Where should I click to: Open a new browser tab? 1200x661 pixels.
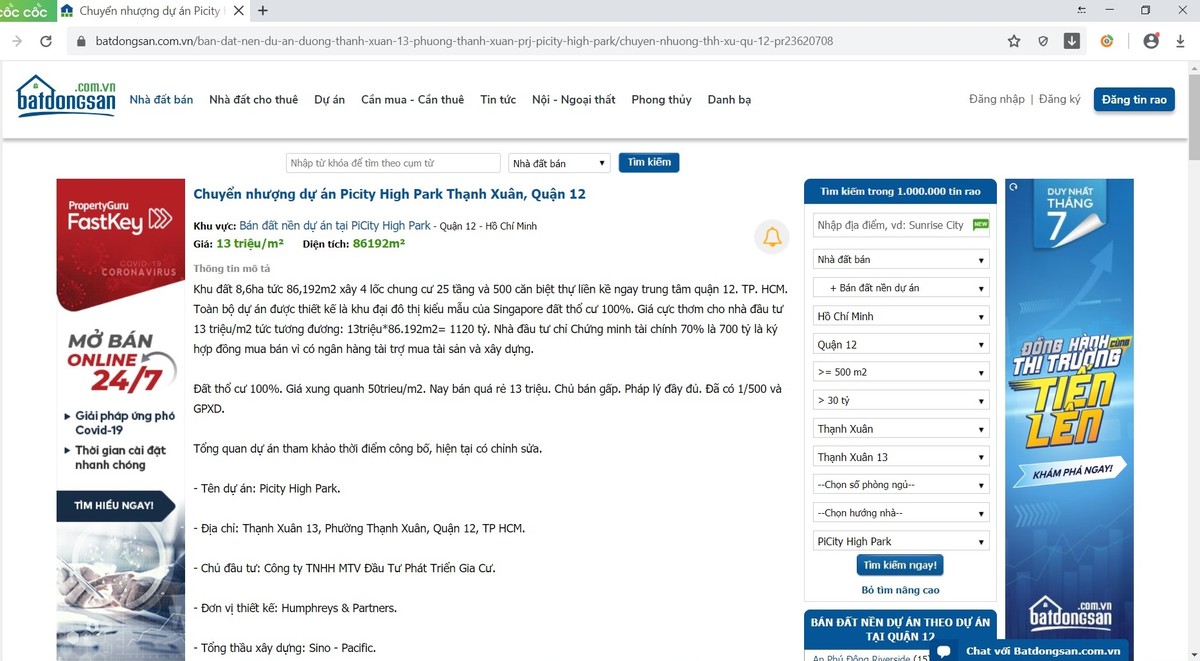(x=263, y=11)
